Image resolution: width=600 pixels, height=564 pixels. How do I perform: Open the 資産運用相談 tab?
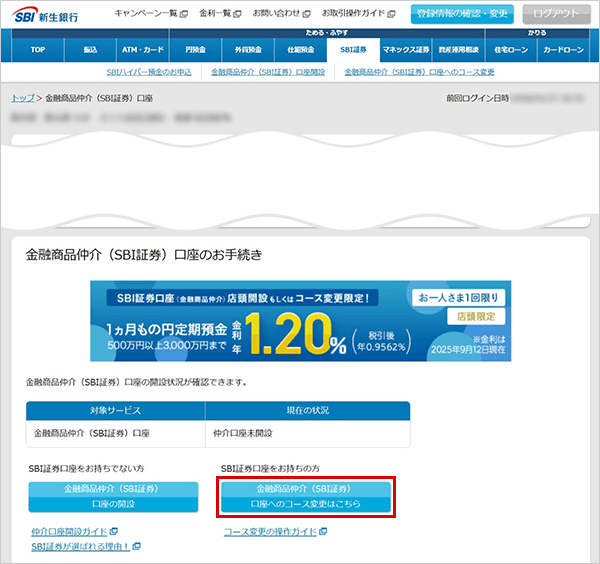tap(459, 50)
